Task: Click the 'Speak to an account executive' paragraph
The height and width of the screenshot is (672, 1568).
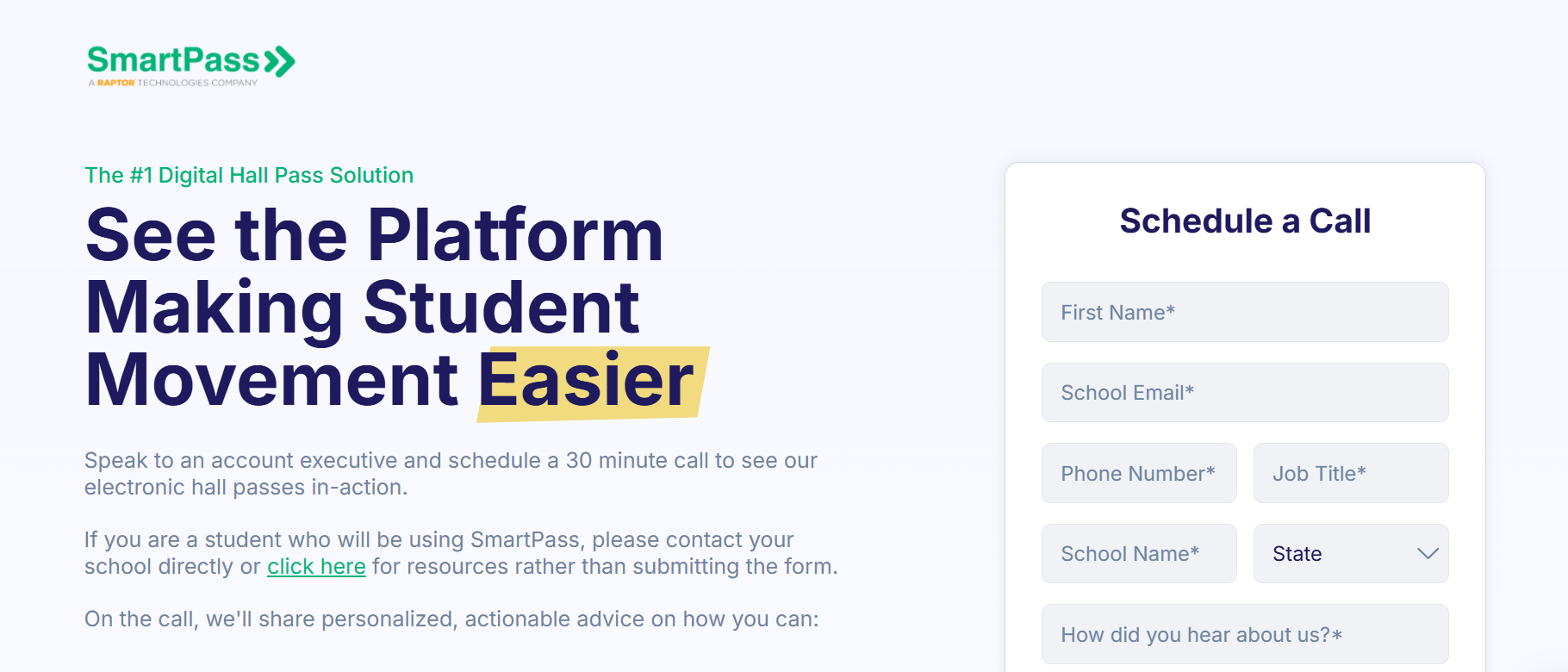Action: point(450,473)
